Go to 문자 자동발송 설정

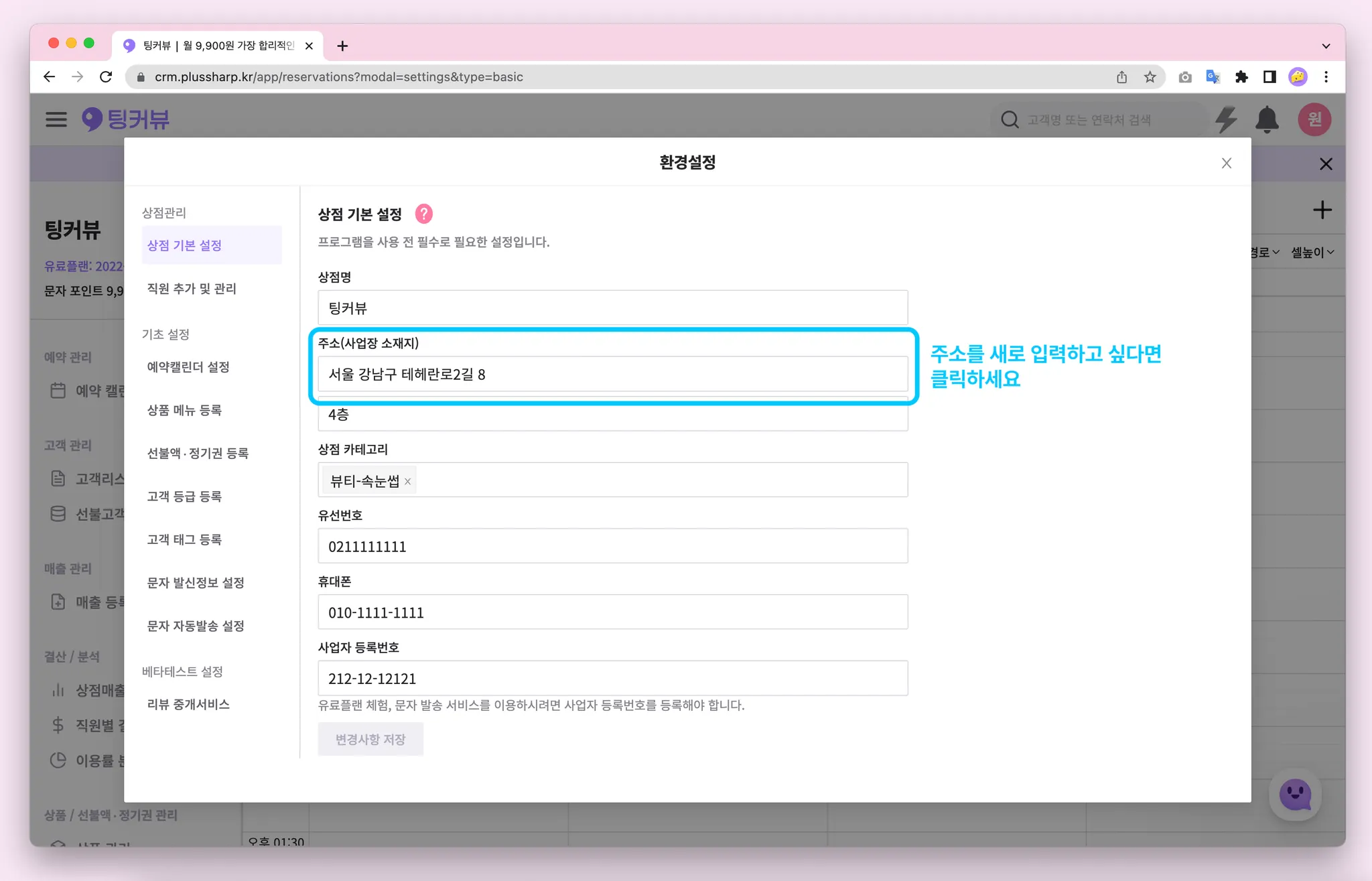[196, 626]
